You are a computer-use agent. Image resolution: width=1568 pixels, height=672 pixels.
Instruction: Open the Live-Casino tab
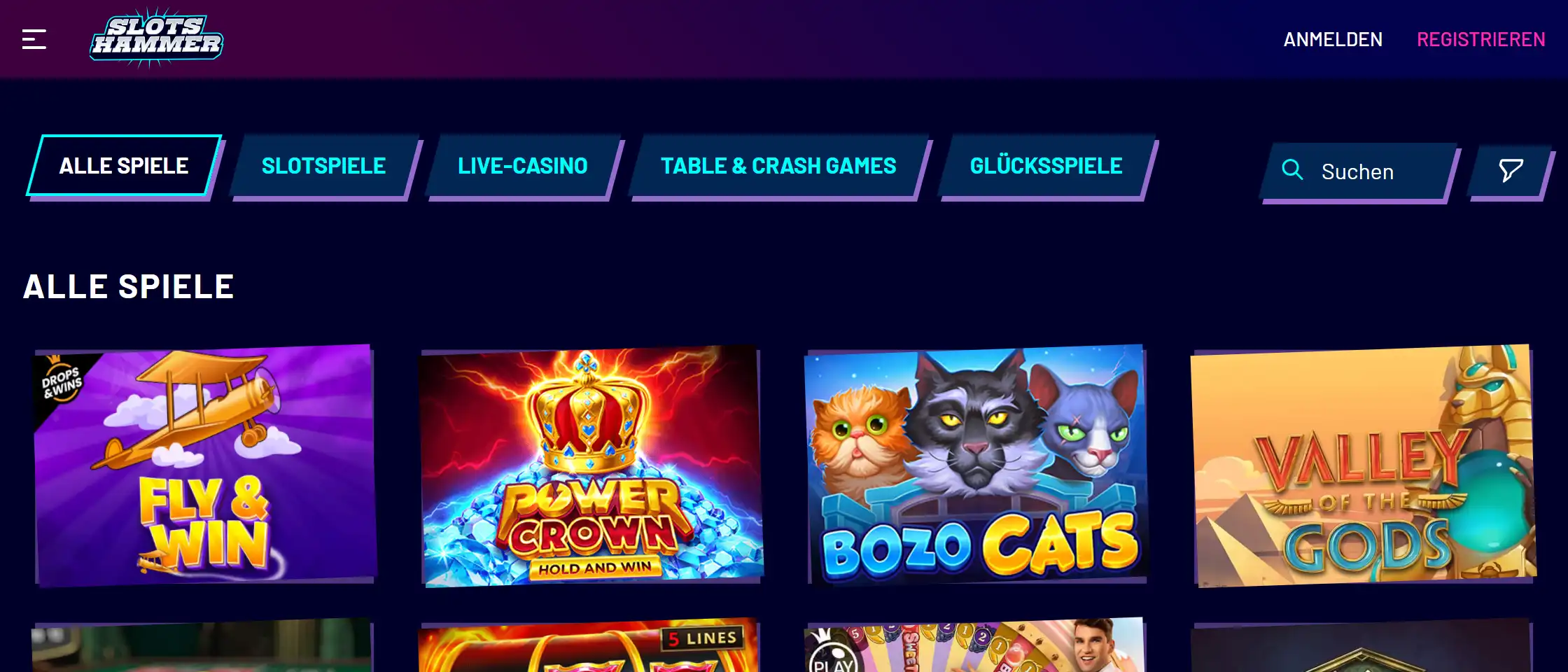[x=523, y=166]
